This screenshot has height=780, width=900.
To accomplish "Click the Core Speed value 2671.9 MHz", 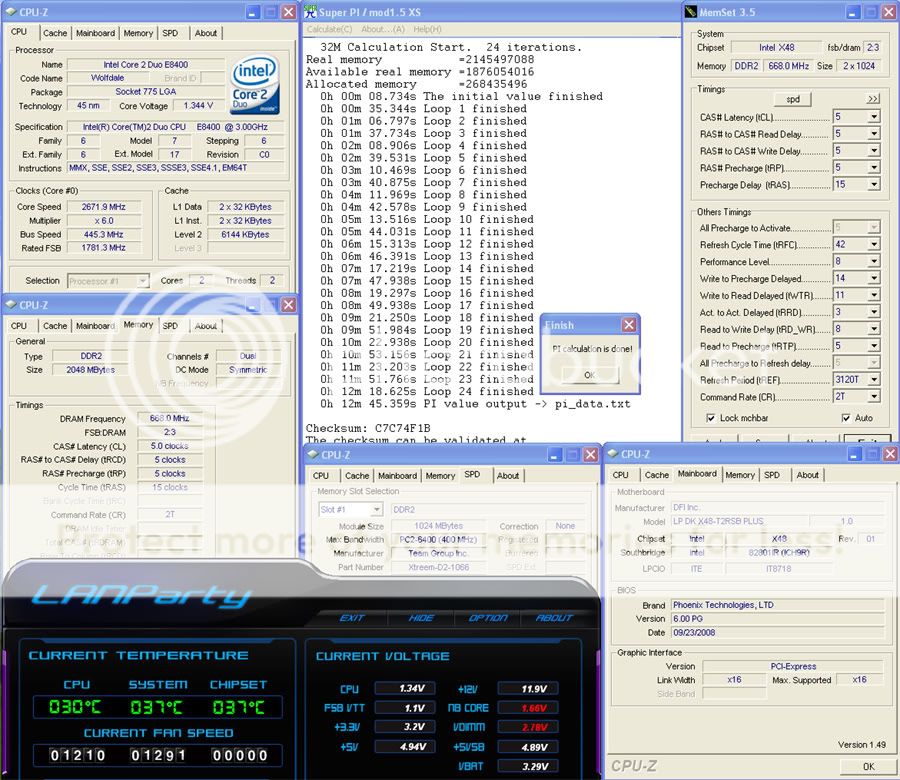I will pyautogui.click(x=104, y=207).
